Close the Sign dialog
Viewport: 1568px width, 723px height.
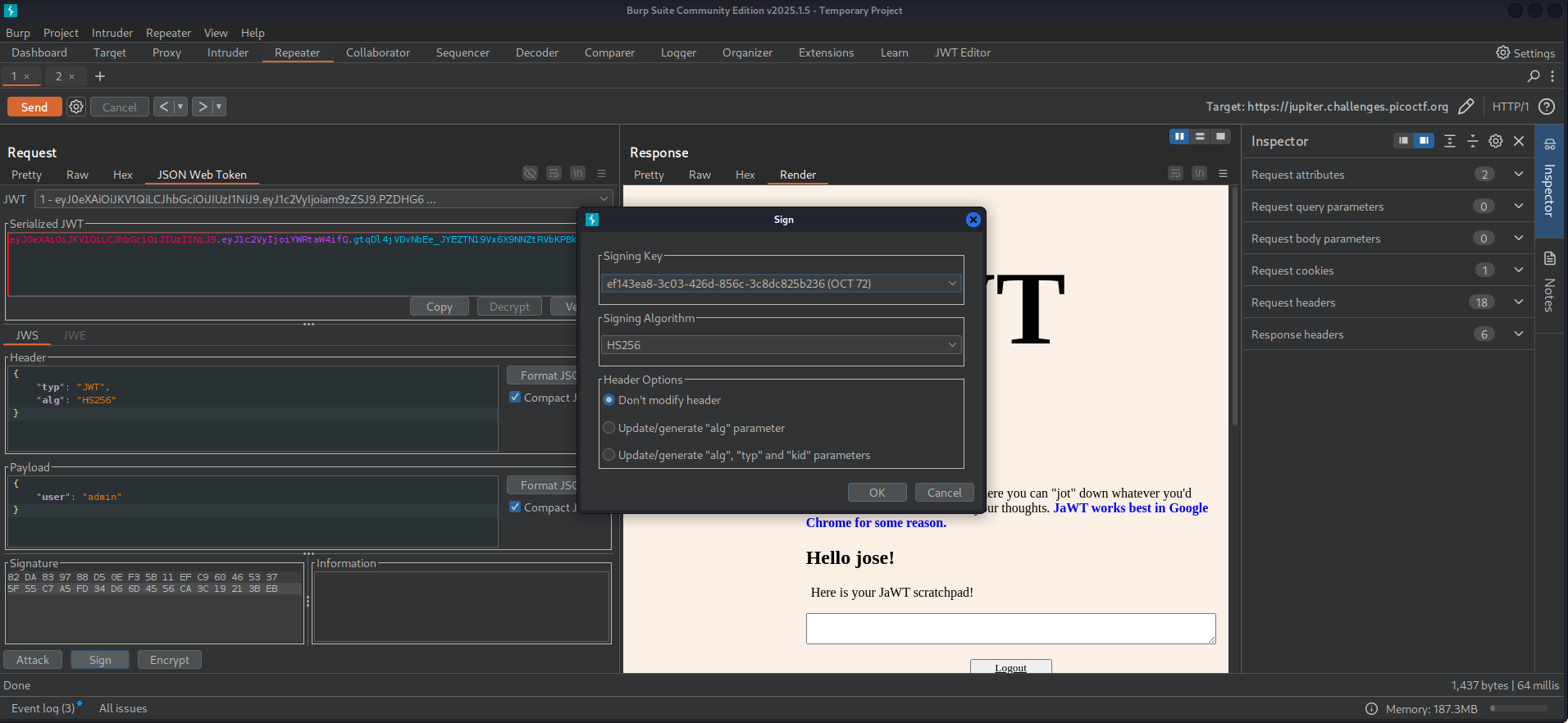[x=973, y=220]
